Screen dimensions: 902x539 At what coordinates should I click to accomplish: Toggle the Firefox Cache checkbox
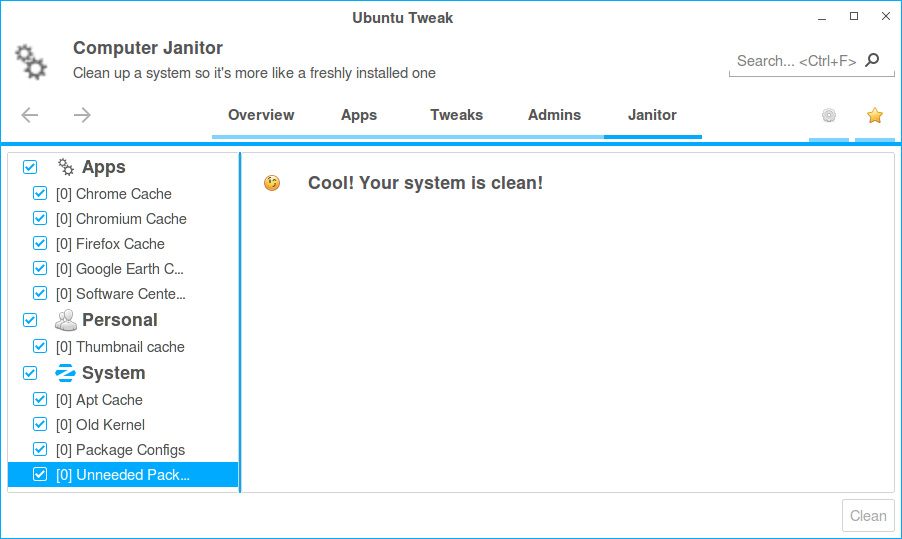coord(40,243)
